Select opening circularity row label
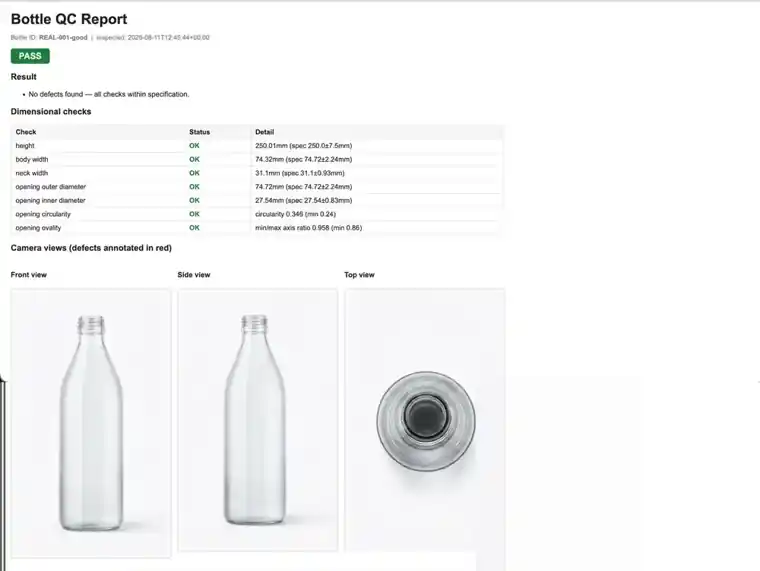Viewport: 760px width, 571px height. pyautogui.click(x=43, y=214)
